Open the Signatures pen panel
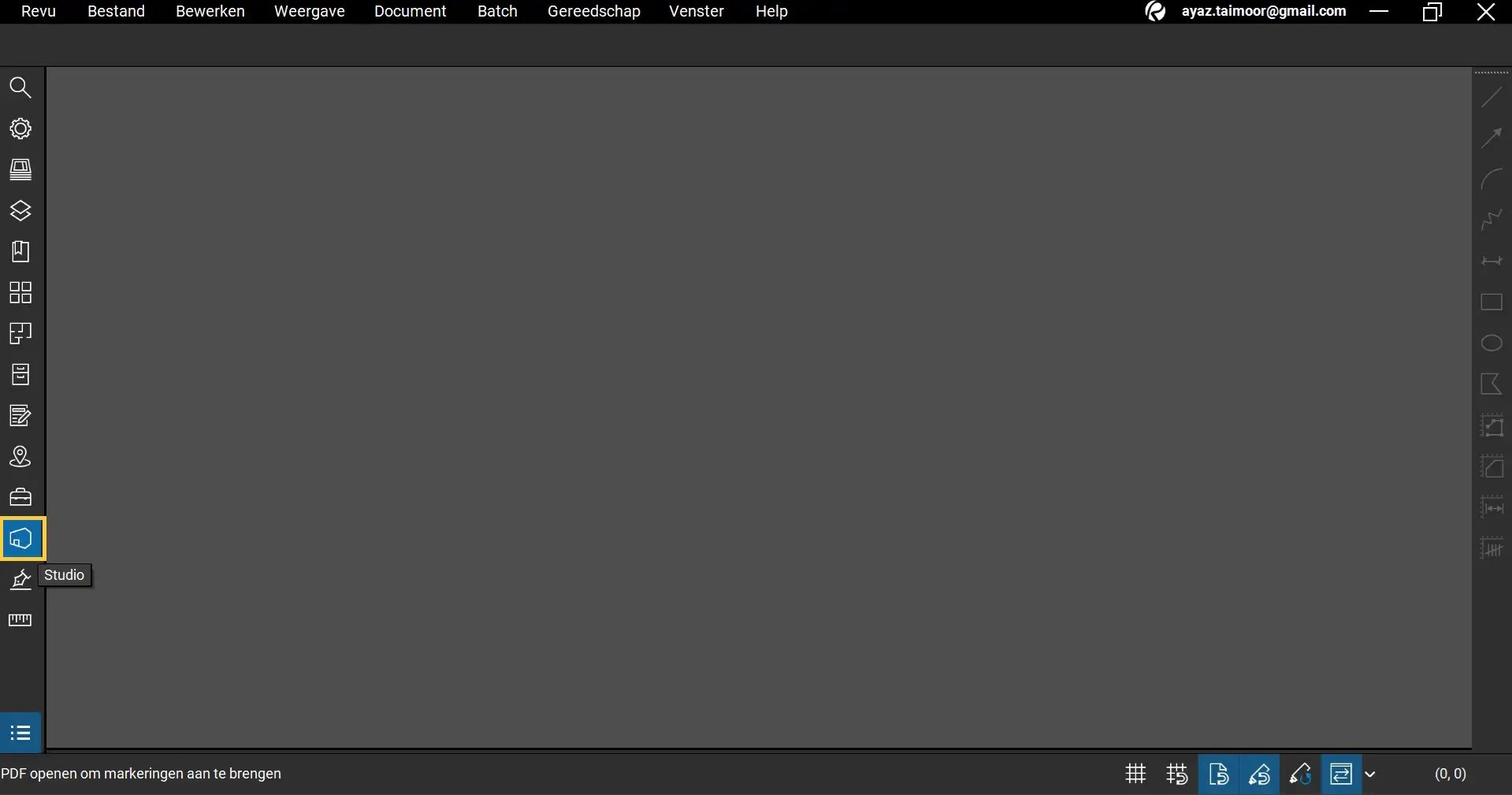 [20, 579]
